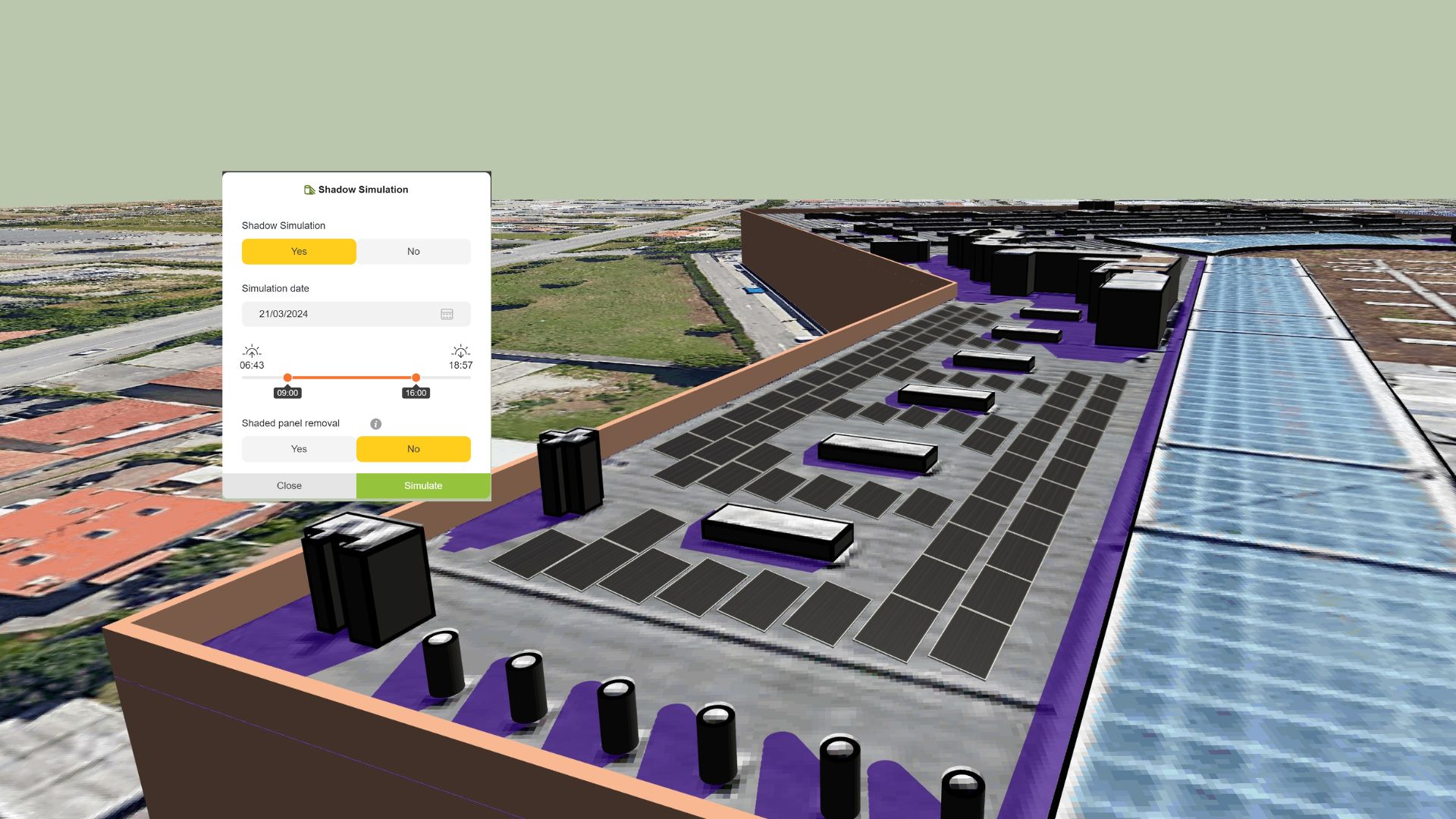Select the large white-topped rooftop obstacle

[x=777, y=532]
